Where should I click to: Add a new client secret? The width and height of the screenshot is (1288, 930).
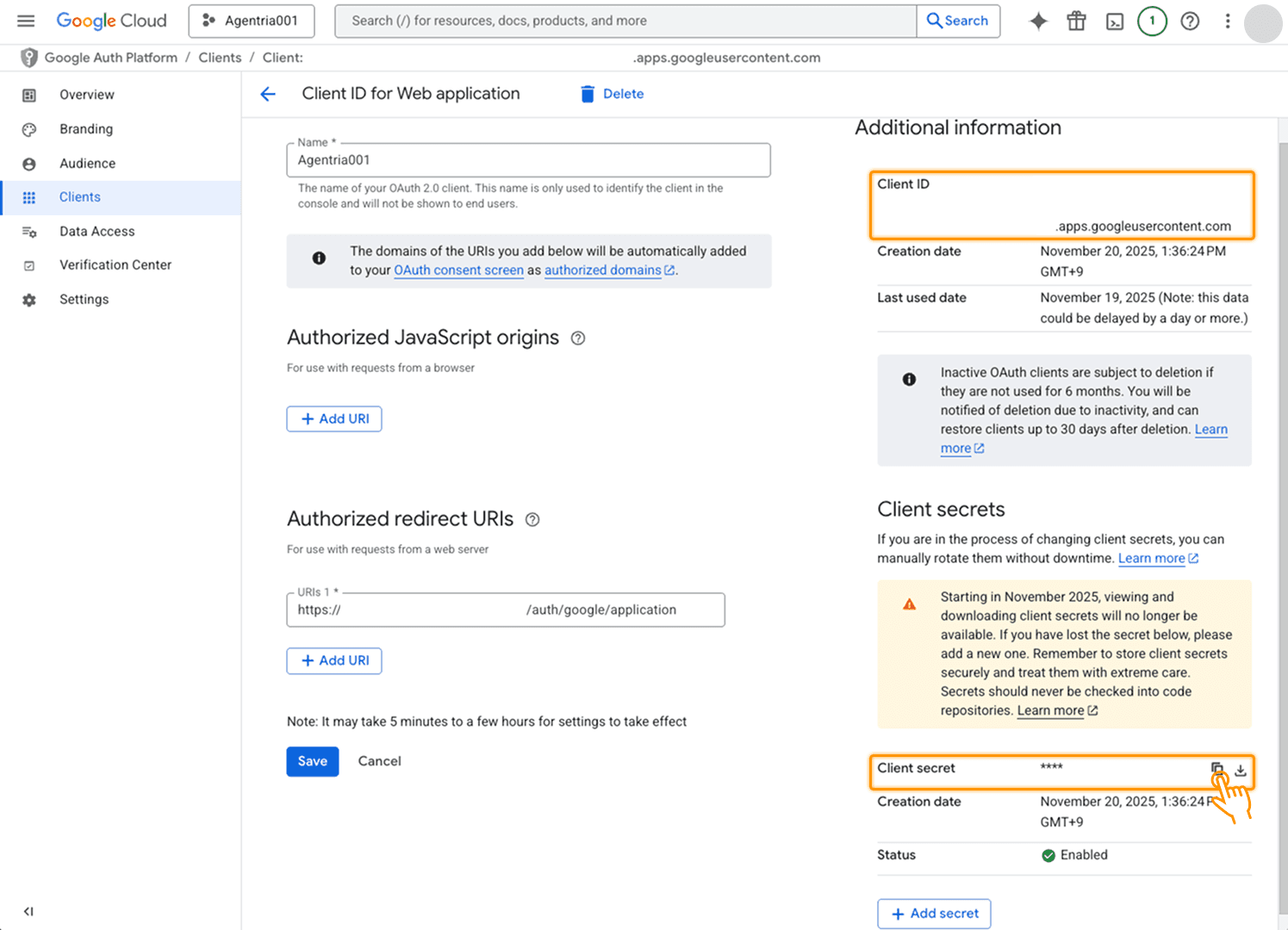(934, 914)
